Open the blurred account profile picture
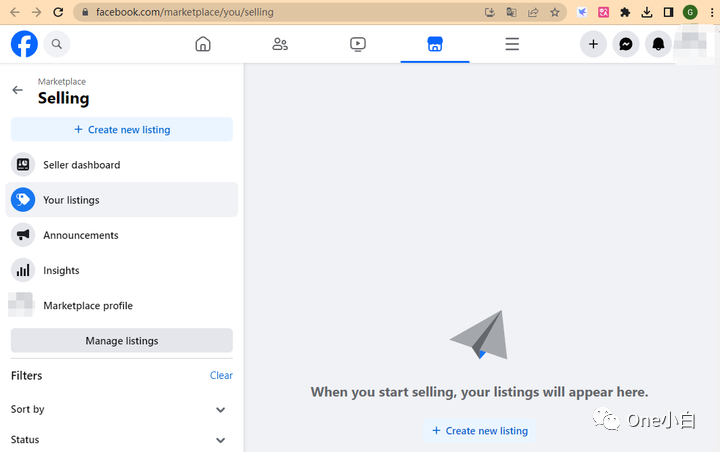 click(691, 44)
